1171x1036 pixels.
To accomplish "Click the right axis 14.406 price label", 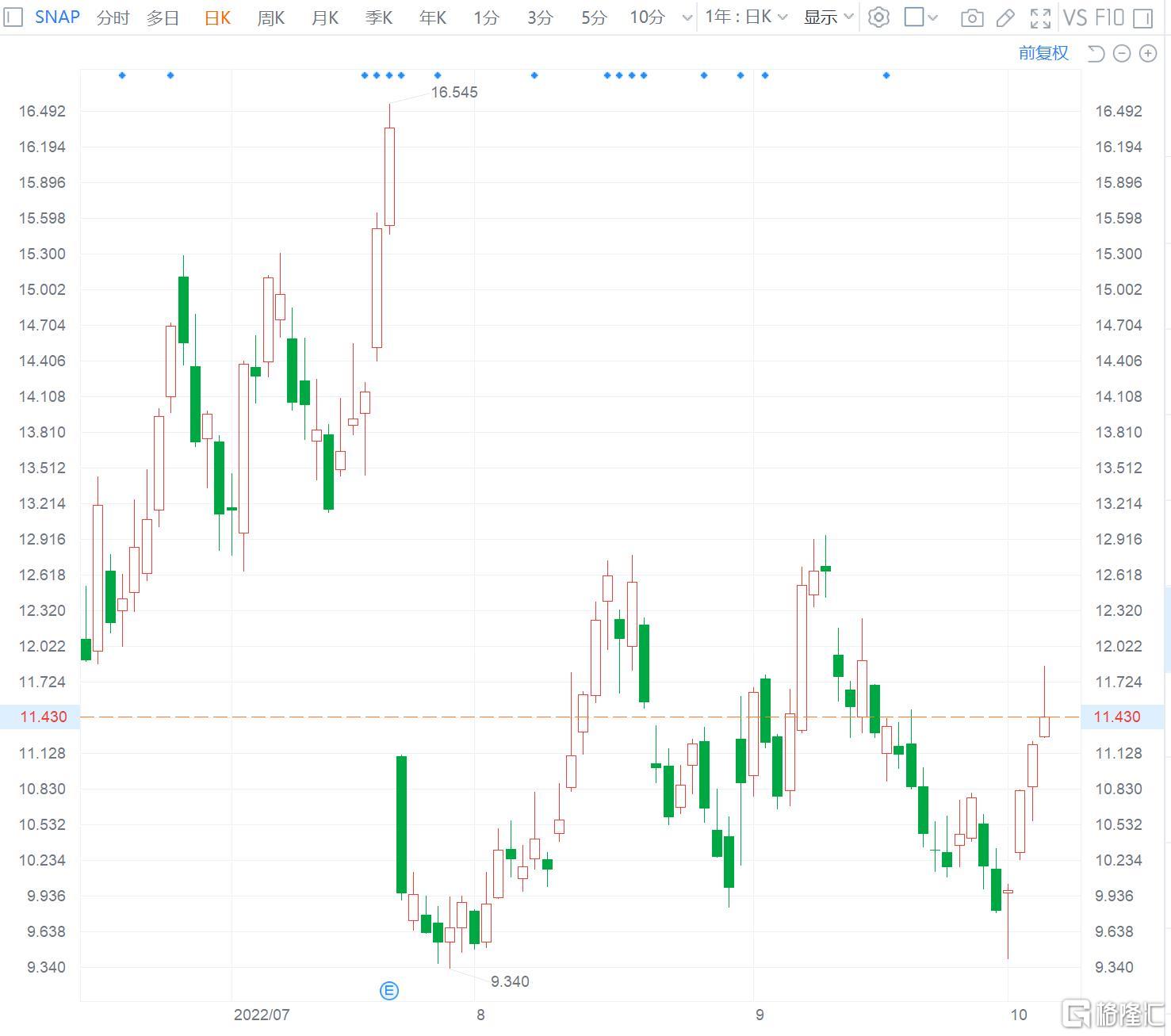I will click(x=1119, y=361).
